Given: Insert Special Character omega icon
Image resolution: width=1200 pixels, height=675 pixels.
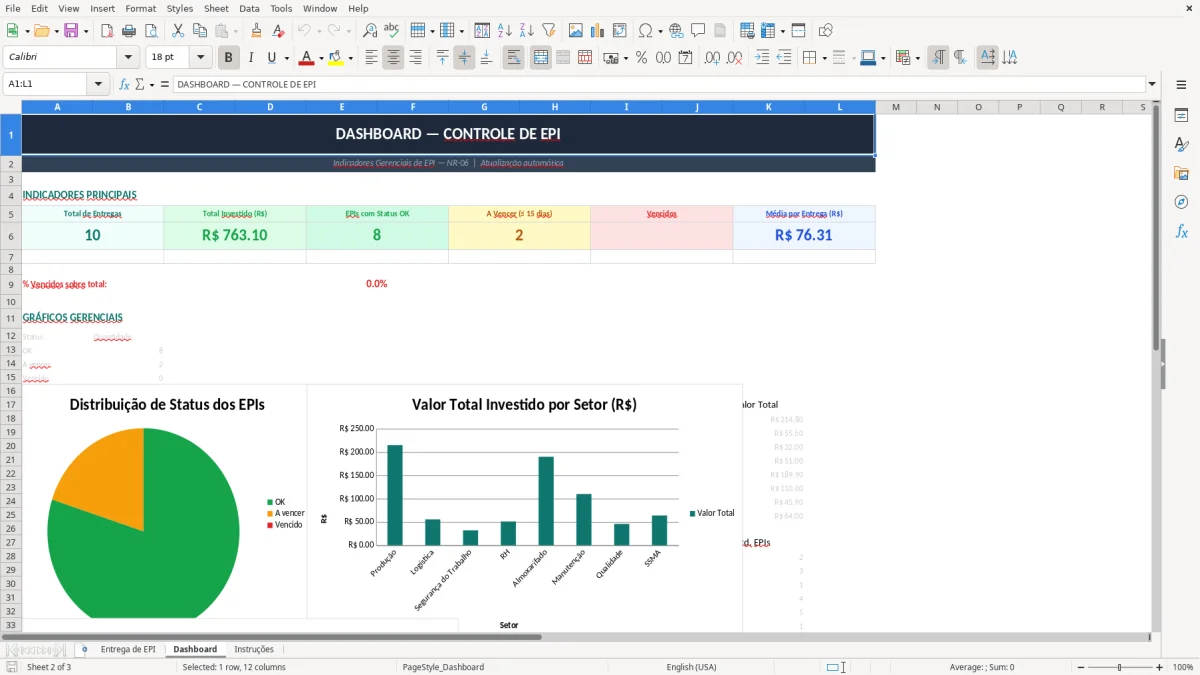Looking at the screenshot, I should coord(644,31).
